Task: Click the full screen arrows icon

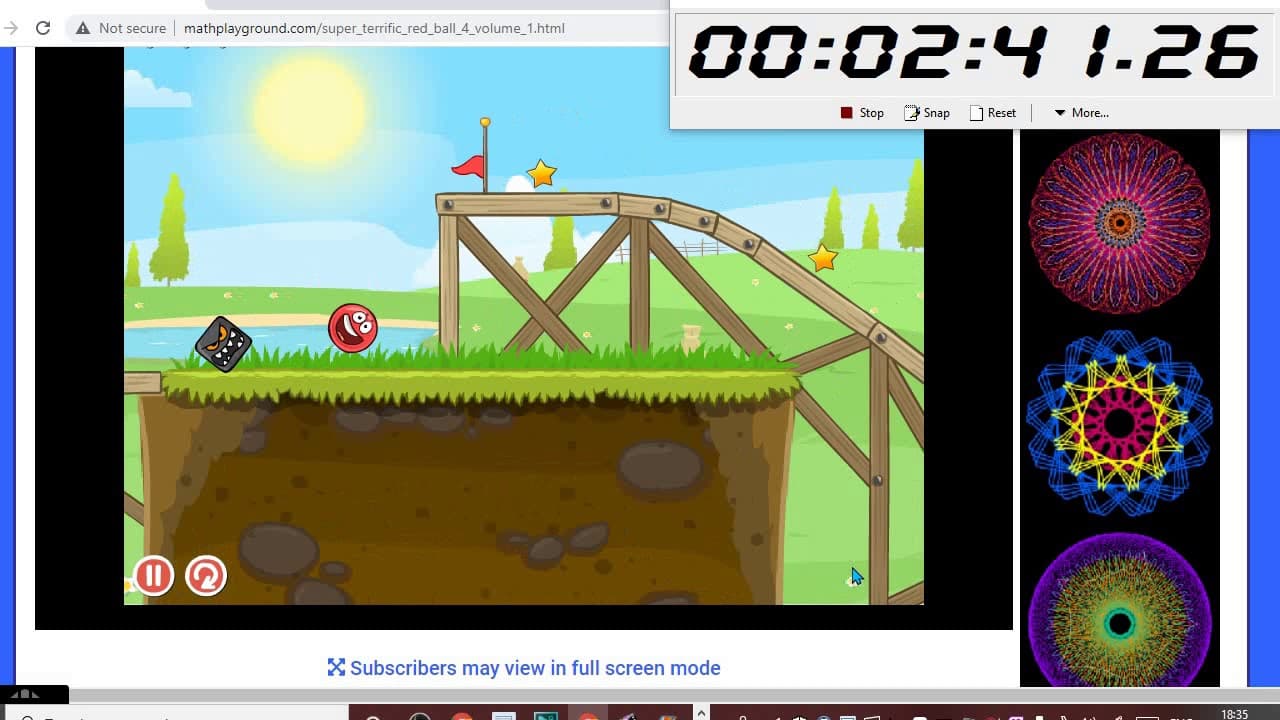Action: coord(336,667)
